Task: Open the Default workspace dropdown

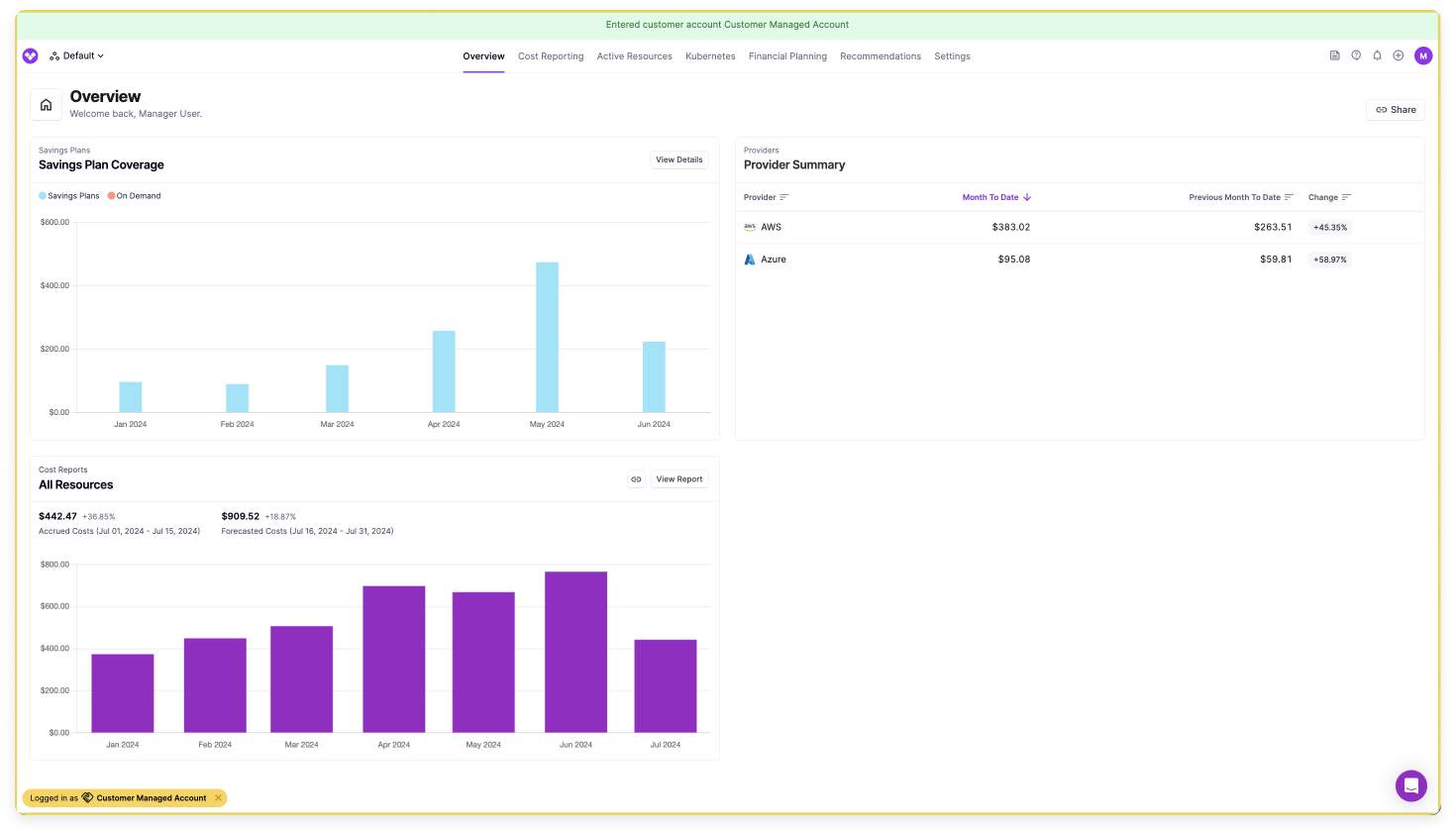Action: pyautogui.click(x=77, y=56)
